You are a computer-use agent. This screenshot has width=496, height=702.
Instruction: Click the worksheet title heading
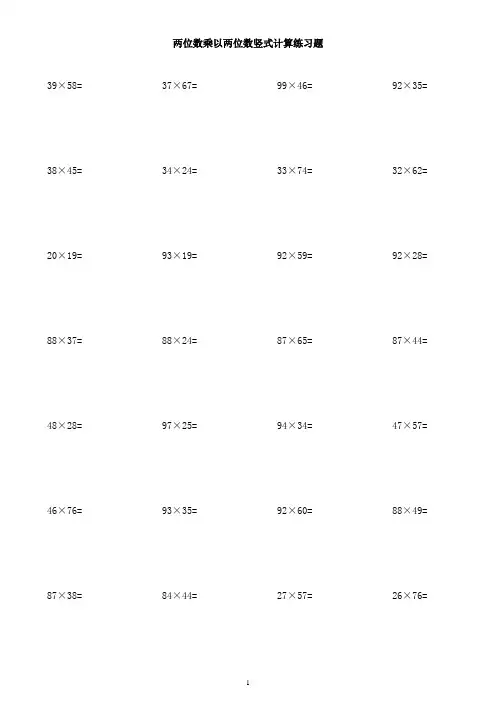(248, 43)
